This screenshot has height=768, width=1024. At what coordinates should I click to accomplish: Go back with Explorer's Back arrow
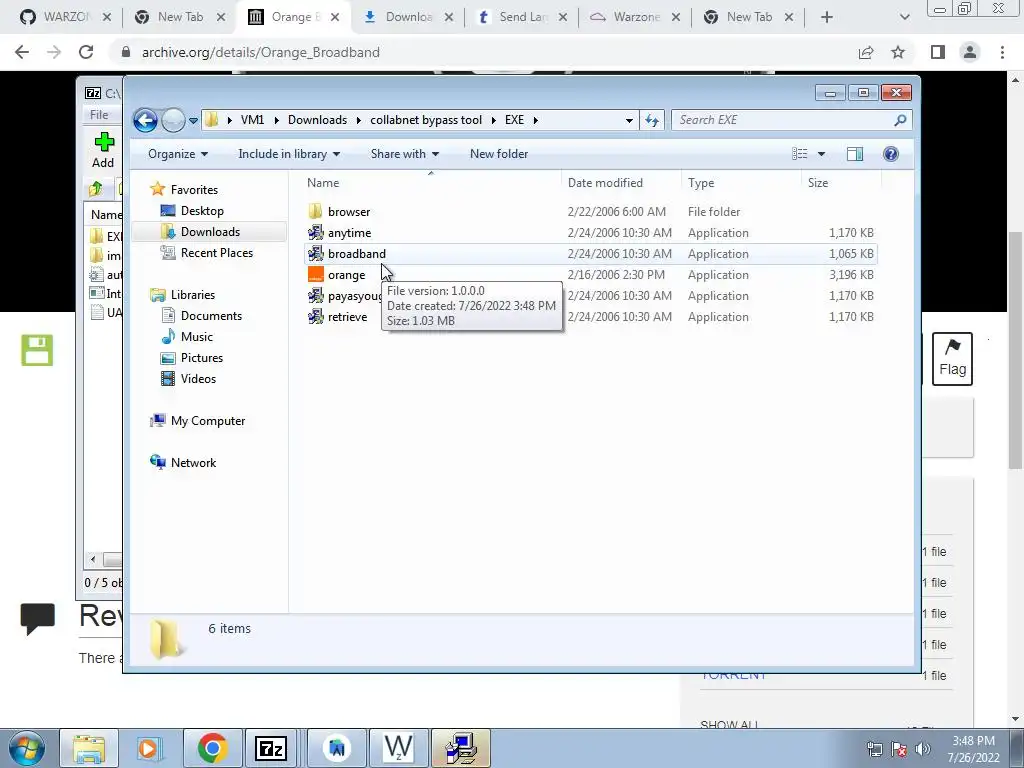point(145,120)
